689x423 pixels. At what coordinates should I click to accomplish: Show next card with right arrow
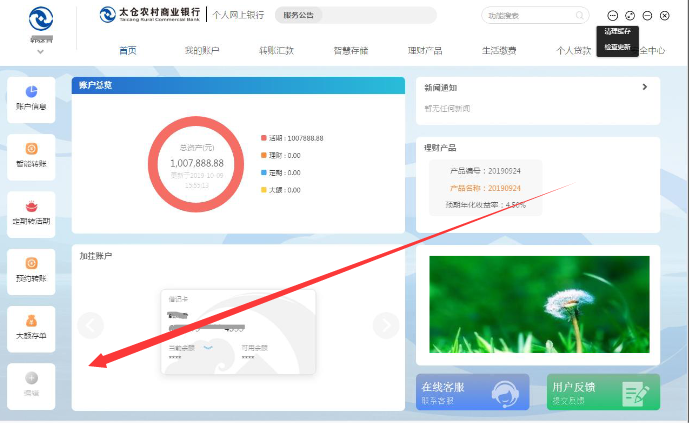[x=386, y=325]
